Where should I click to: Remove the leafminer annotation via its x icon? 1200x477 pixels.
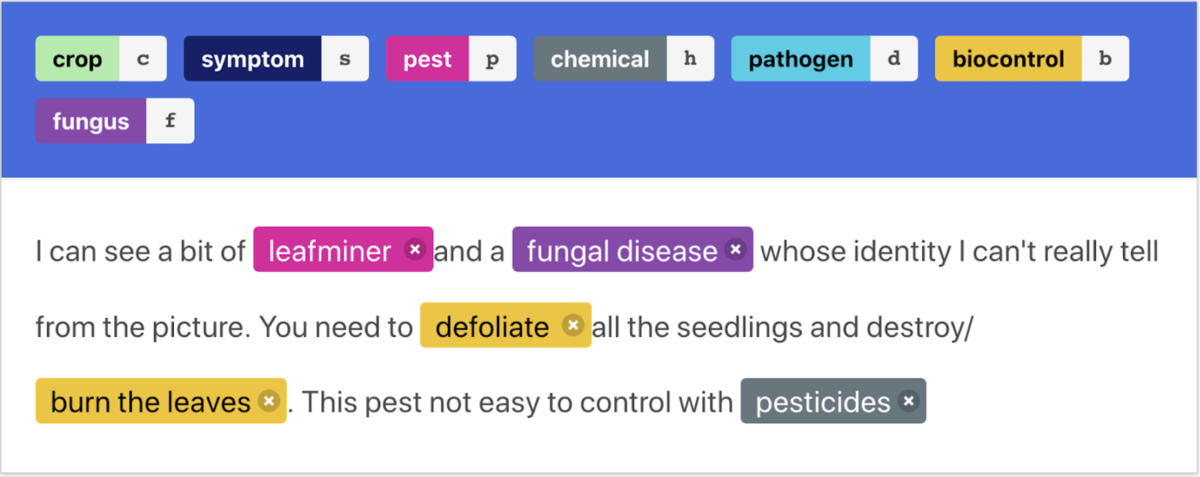pyautogui.click(x=415, y=250)
